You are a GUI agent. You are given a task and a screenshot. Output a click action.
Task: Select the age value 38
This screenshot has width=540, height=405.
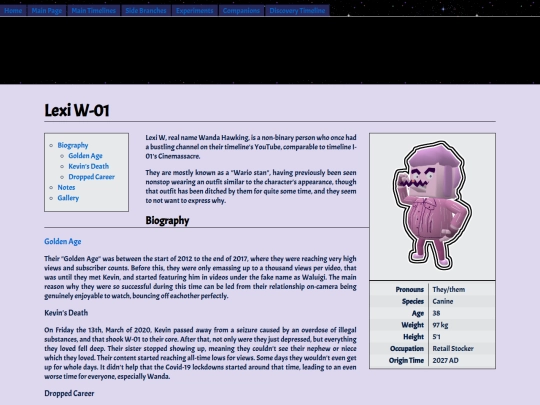coord(436,313)
